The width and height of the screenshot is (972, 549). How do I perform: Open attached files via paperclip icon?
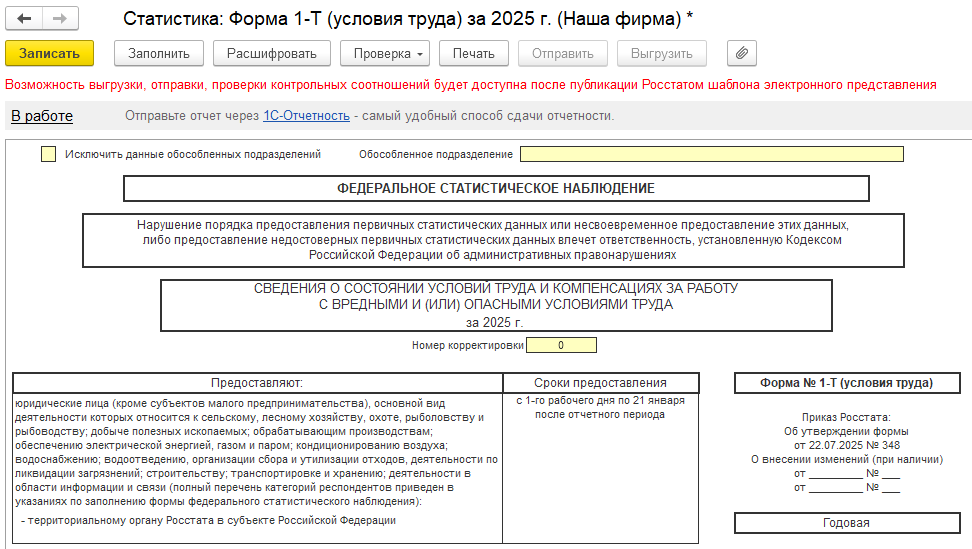tap(741, 53)
